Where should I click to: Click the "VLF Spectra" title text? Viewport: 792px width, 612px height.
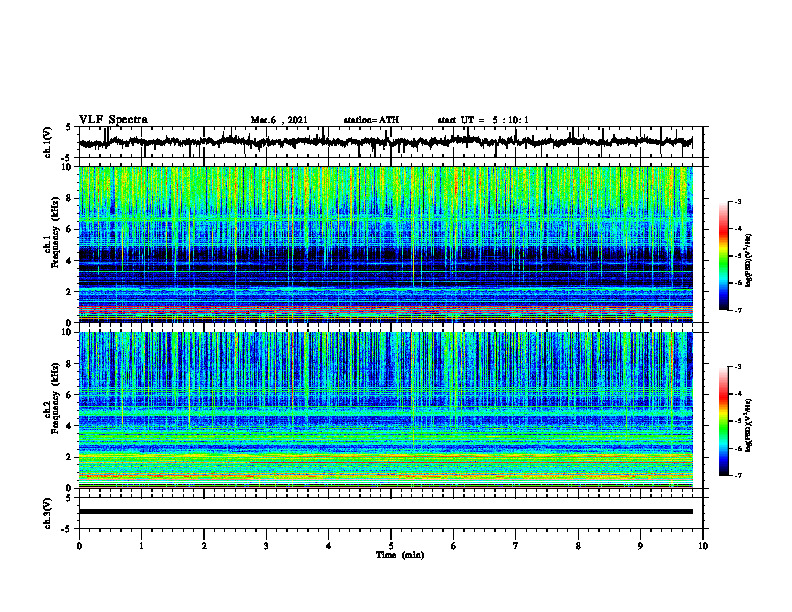coord(113,120)
